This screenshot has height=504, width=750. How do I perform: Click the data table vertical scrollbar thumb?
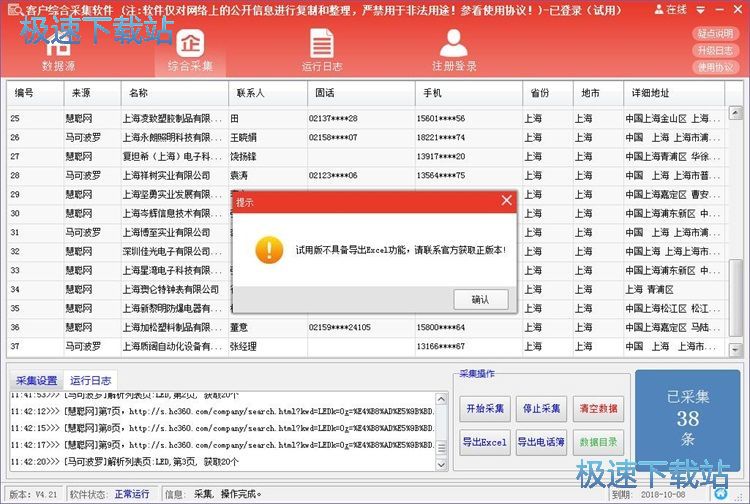pos(735,298)
